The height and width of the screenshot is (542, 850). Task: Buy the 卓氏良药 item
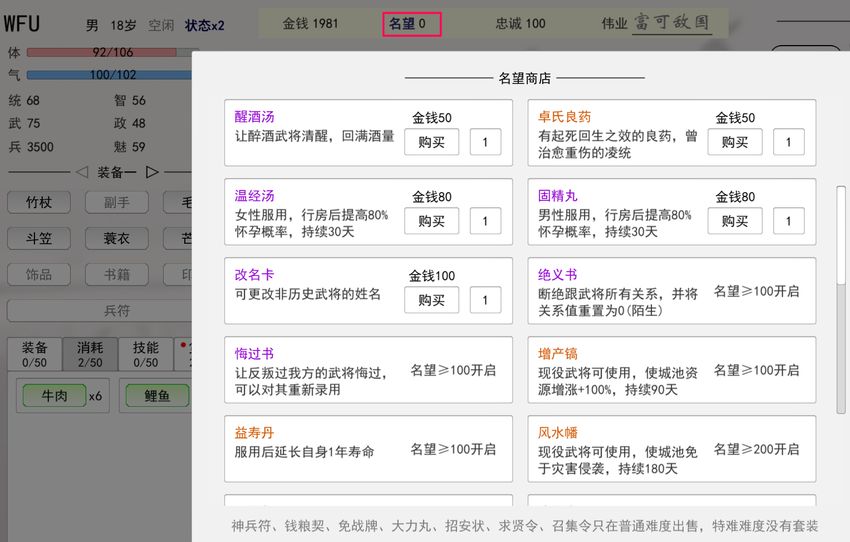pyautogui.click(x=734, y=142)
